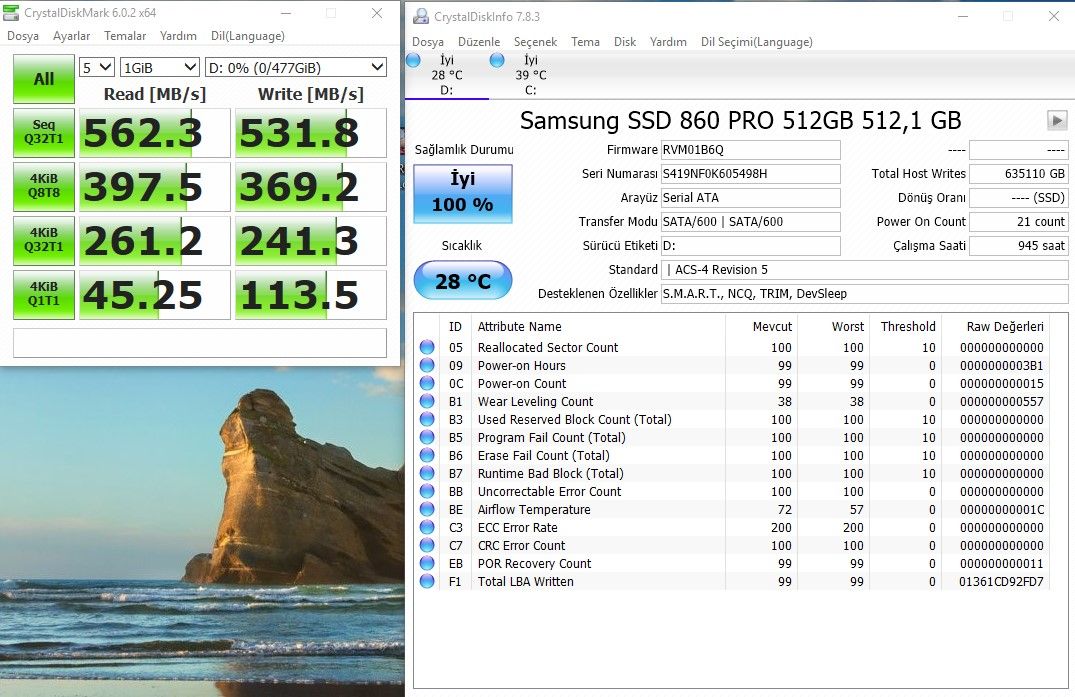Start the 4KiB Q8T8 test
Screen dimensions: 1075x697
tap(43, 186)
